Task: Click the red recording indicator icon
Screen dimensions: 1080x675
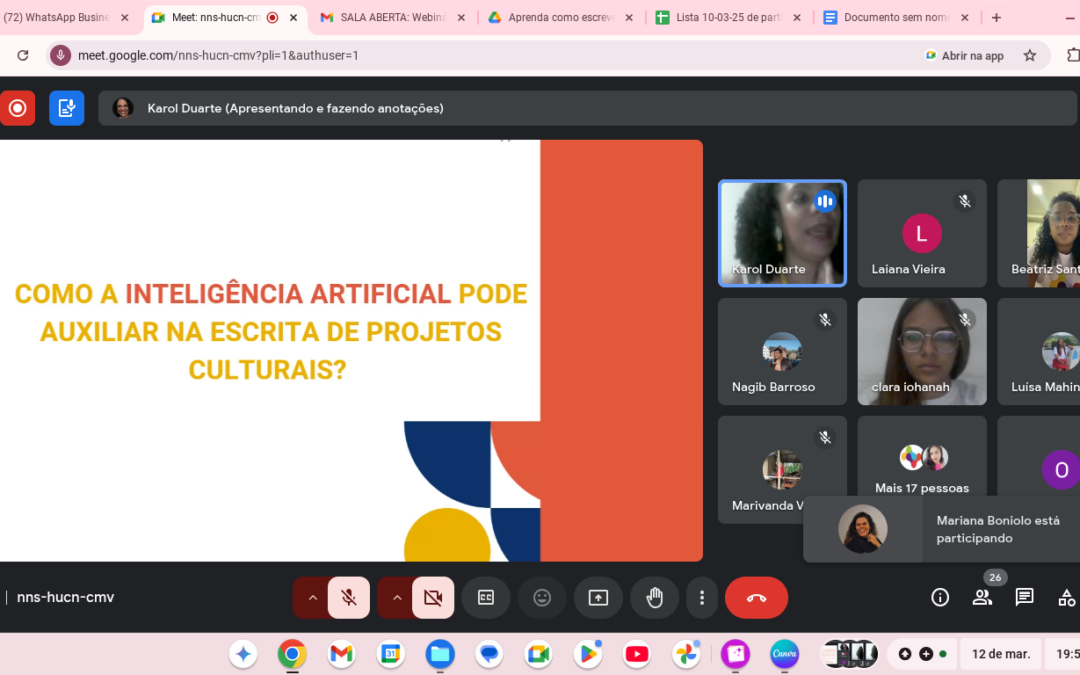Action: click(17, 108)
